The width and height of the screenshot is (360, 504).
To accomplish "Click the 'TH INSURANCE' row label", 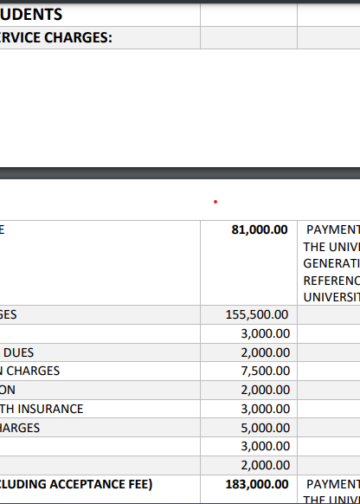I will pyautogui.click(x=41, y=409).
